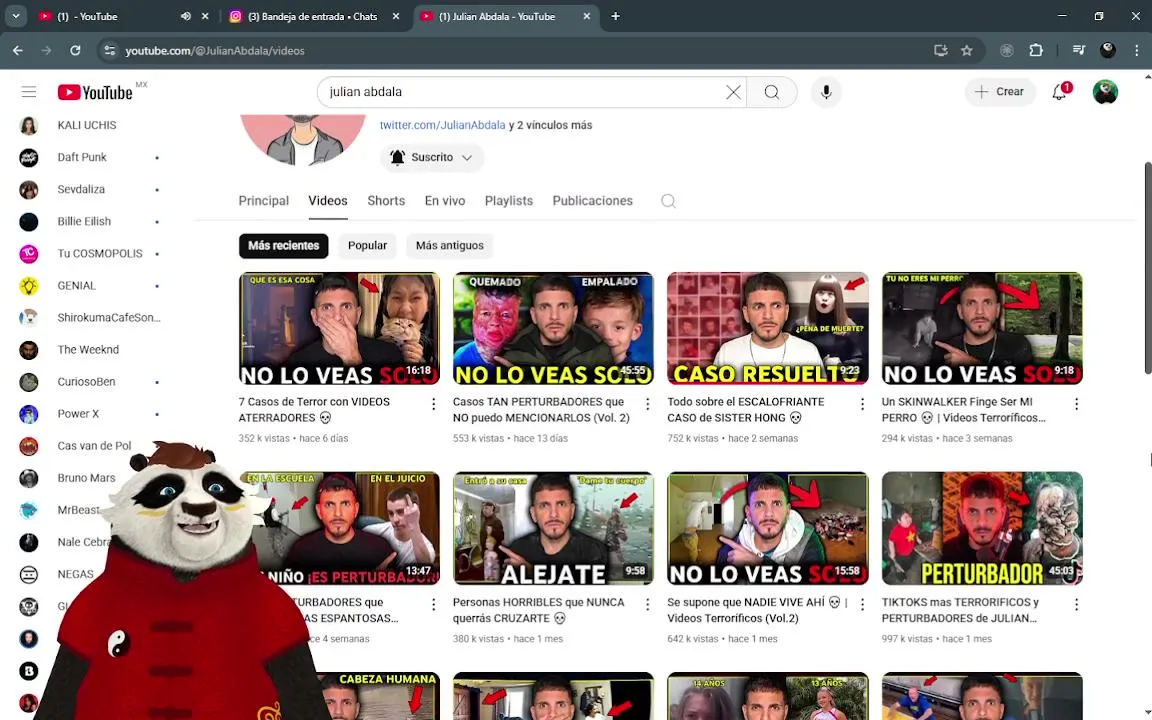Open The Weeknd subscription

coord(87,350)
